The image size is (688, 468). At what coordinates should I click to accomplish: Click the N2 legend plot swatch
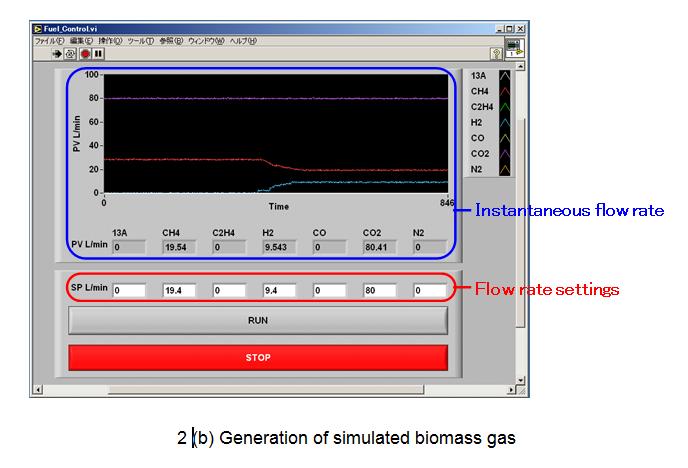click(x=505, y=169)
